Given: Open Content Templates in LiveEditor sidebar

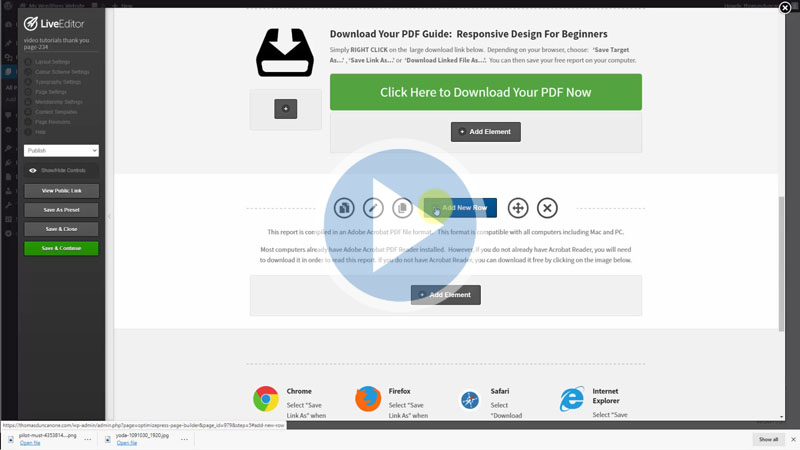Looking at the screenshot, I should pyautogui.click(x=56, y=112).
